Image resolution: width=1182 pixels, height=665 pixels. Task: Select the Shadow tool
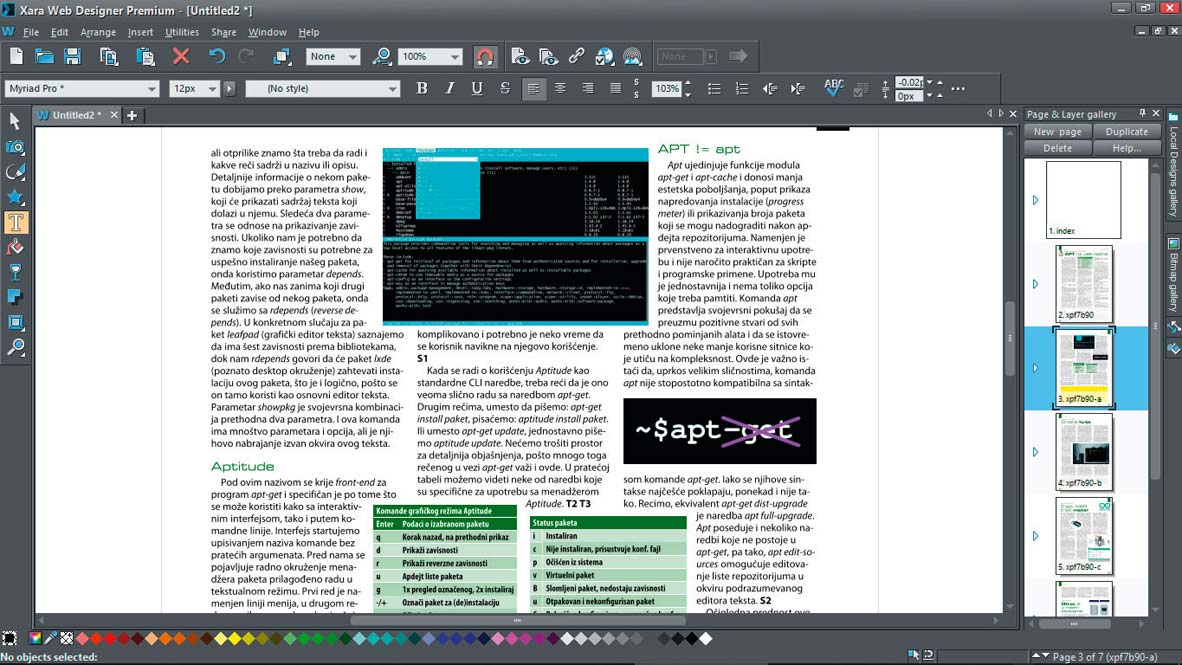pyautogui.click(x=15, y=297)
